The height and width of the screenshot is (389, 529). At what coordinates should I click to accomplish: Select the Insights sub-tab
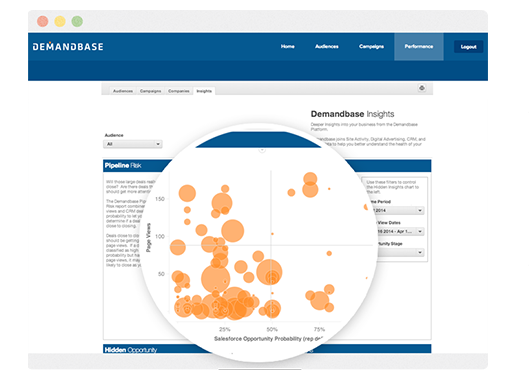pos(204,91)
